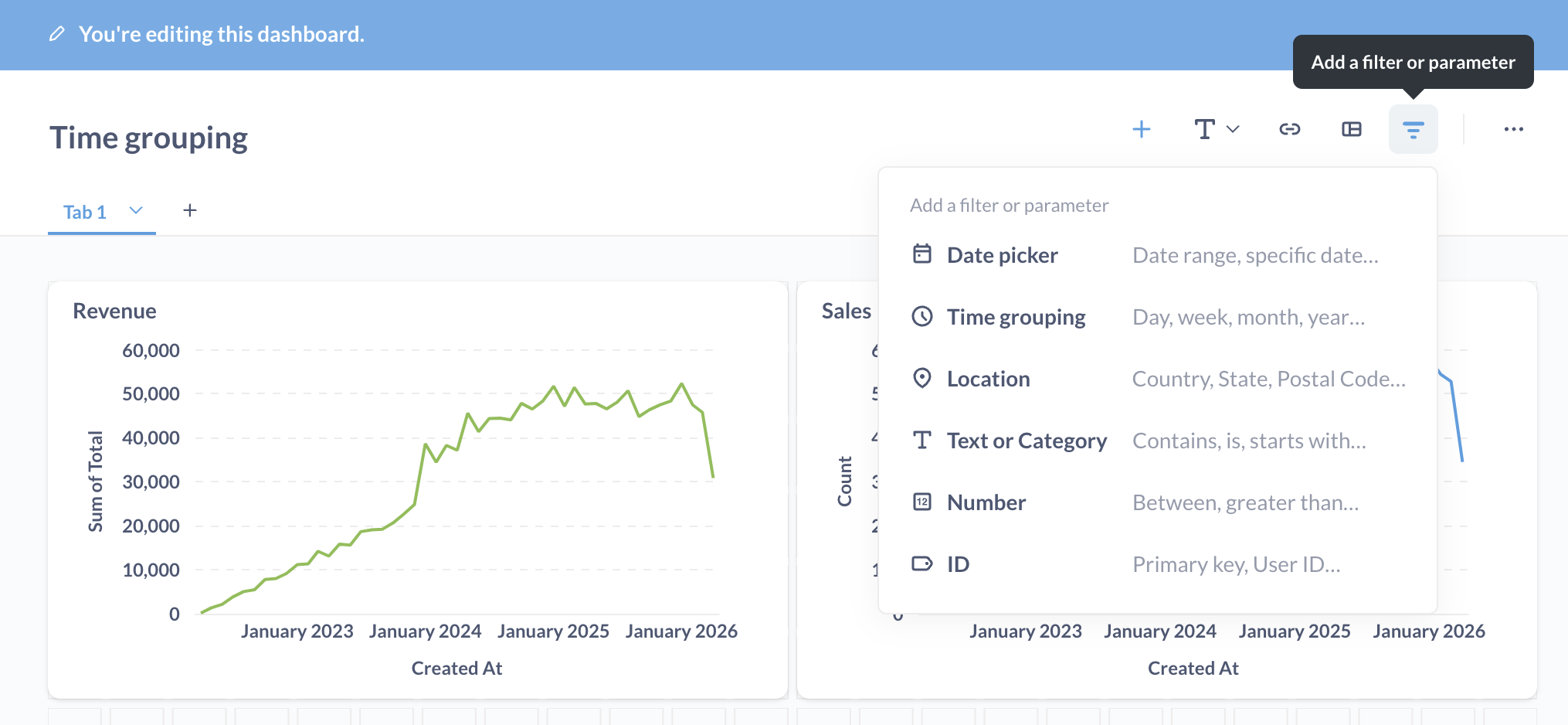Select Text or Category filter
This screenshot has height=725, width=1568.
(1027, 441)
